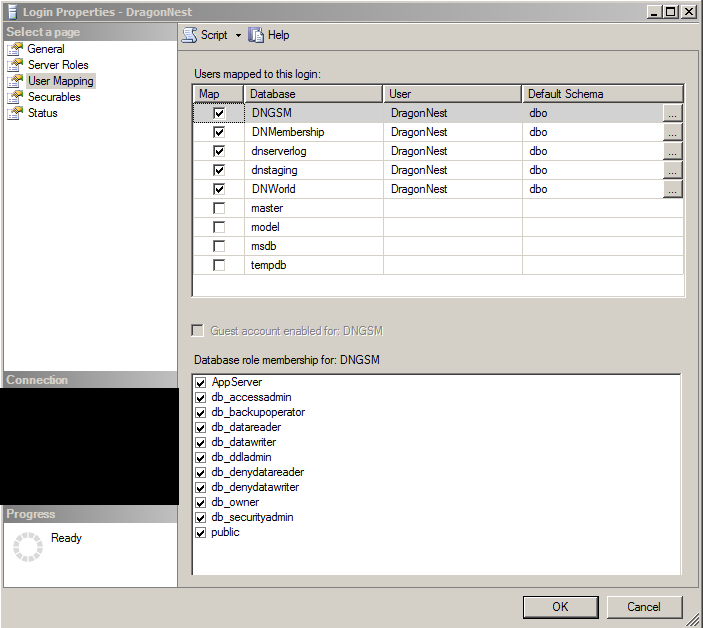Browse default schema for DNMembership row
This screenshot has height=628, width=703.
[673, 132]
